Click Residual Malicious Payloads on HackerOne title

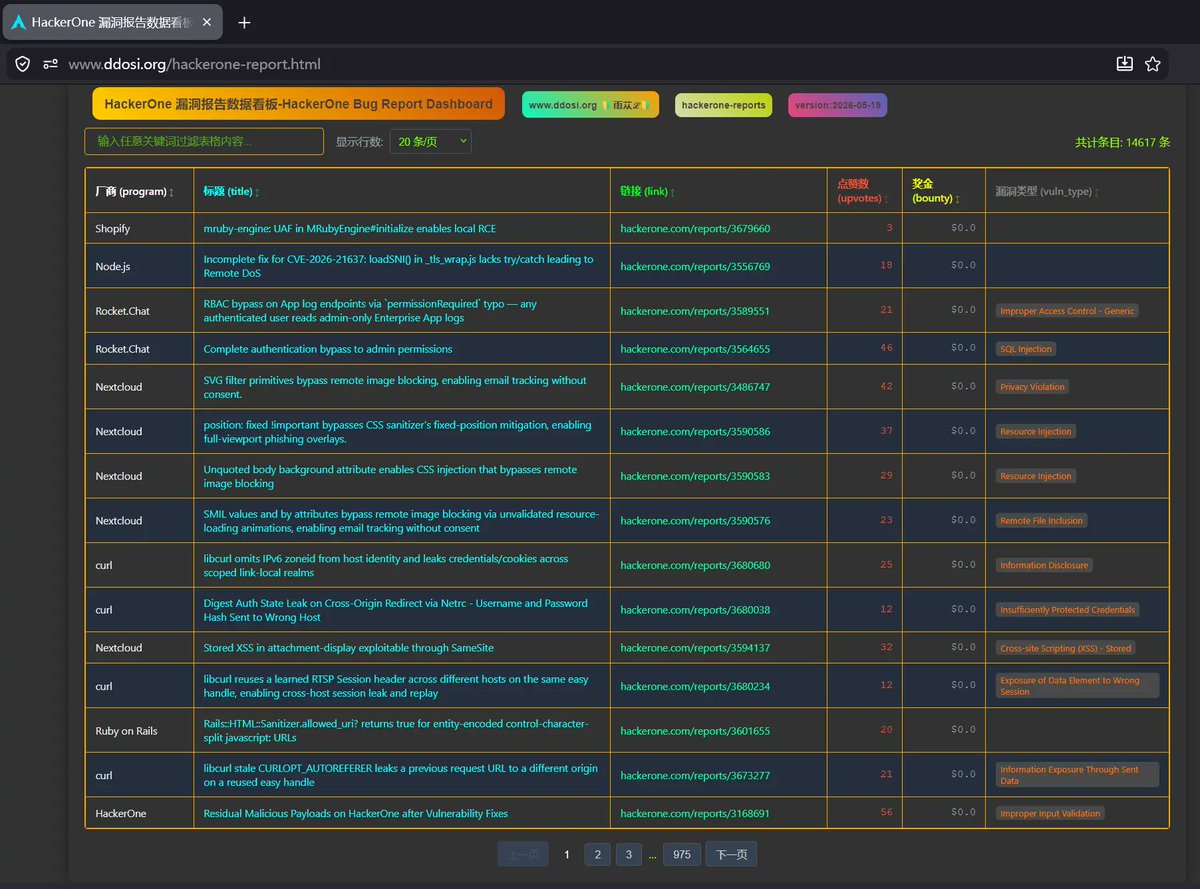[x=355, y=814]
